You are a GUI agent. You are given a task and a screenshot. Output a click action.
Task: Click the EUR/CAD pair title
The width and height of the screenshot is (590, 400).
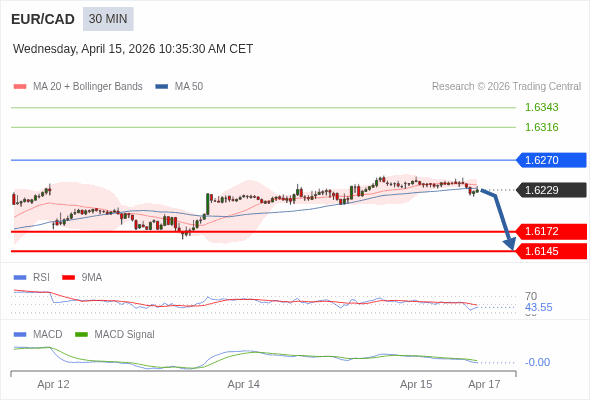[43, 19]
